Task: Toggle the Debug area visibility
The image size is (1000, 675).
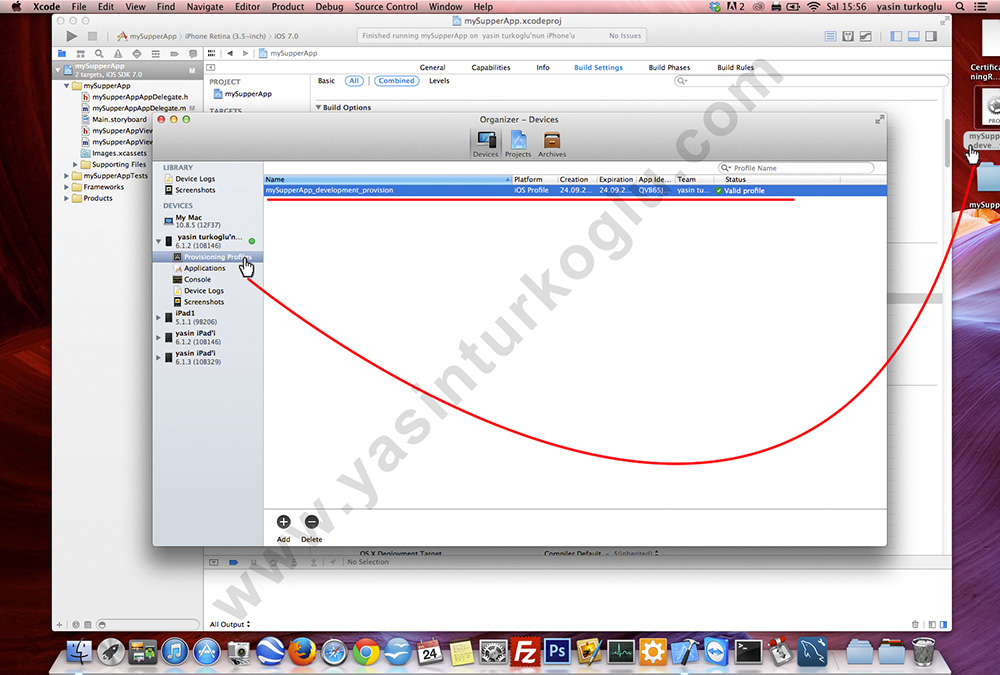Action: tap(913, 36)
